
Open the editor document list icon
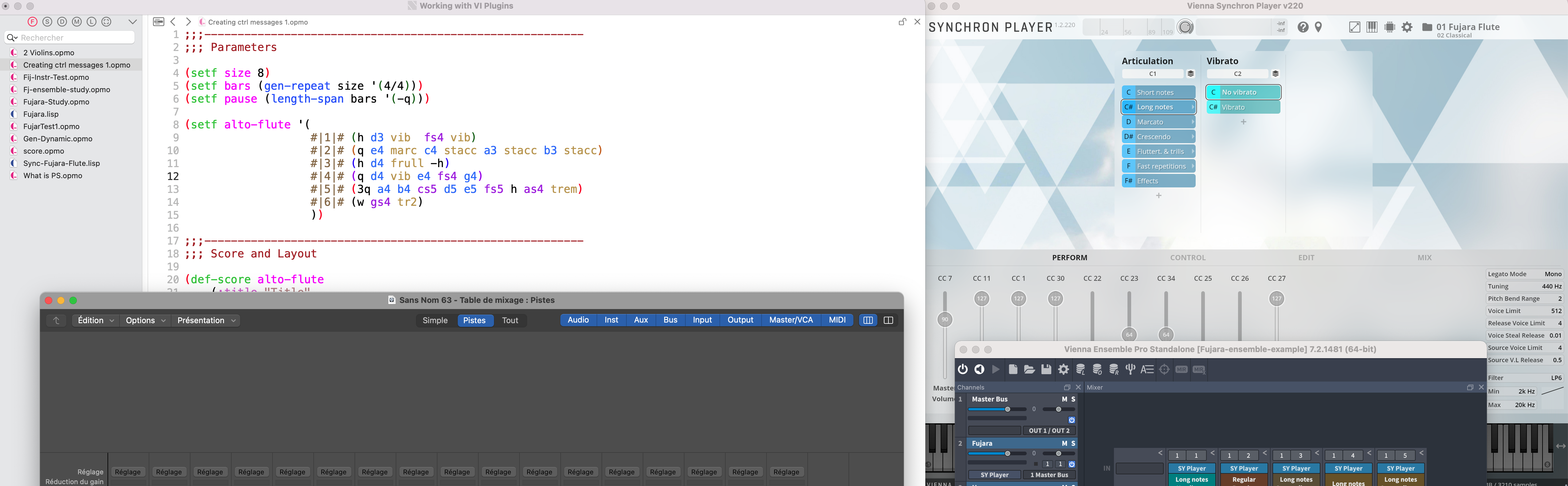(158, 22)
